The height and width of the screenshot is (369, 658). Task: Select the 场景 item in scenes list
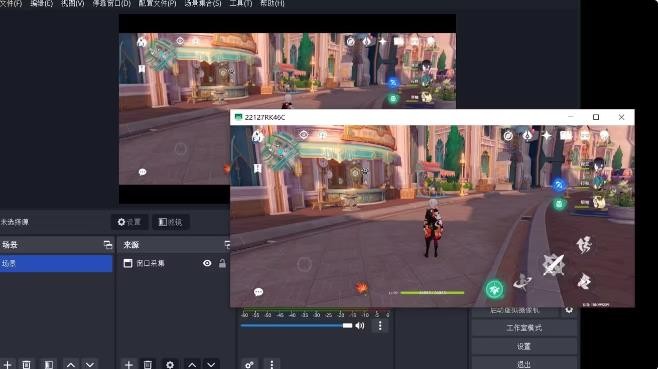coord(56,263)
